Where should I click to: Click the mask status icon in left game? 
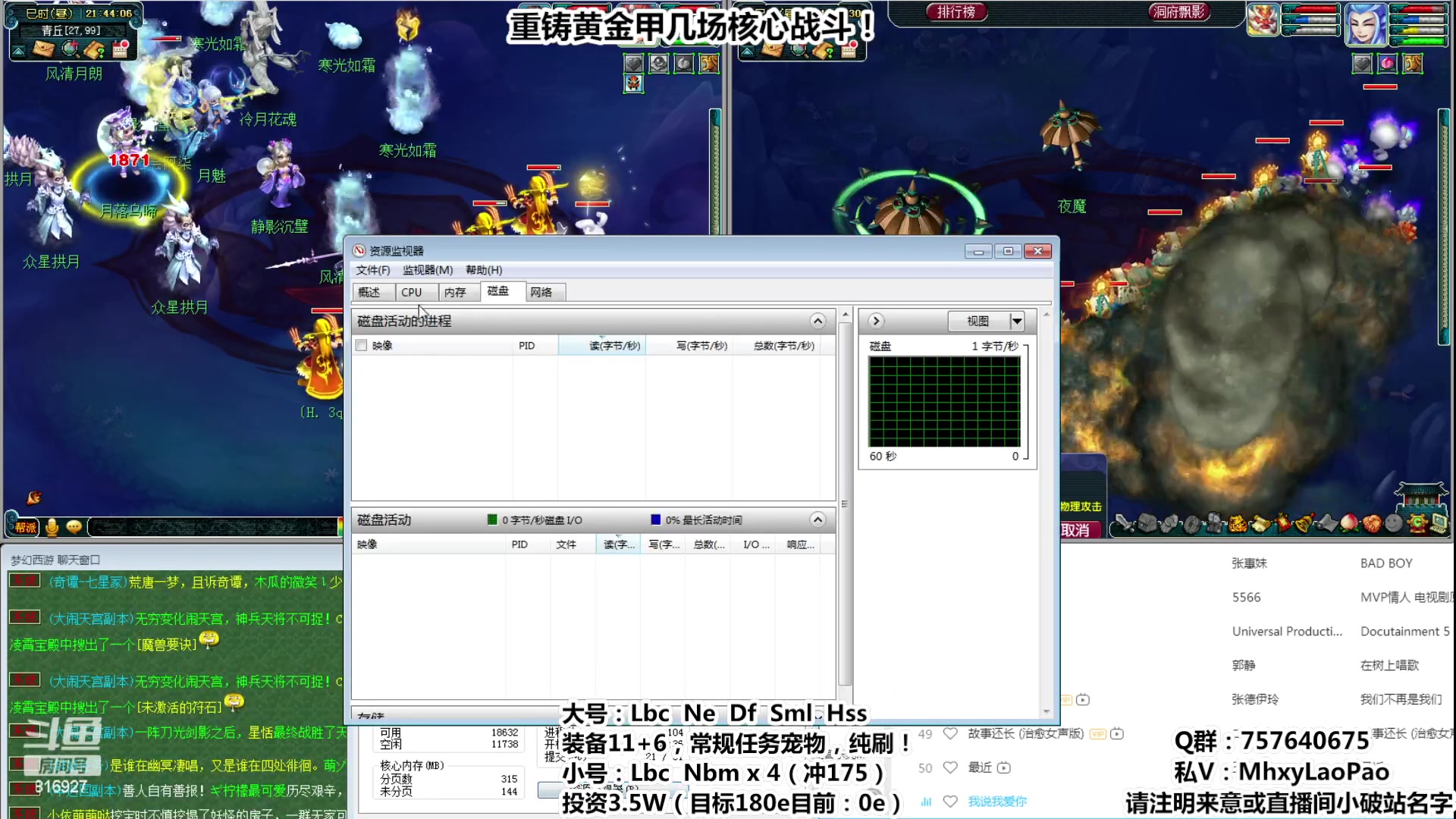click(633, 83)
